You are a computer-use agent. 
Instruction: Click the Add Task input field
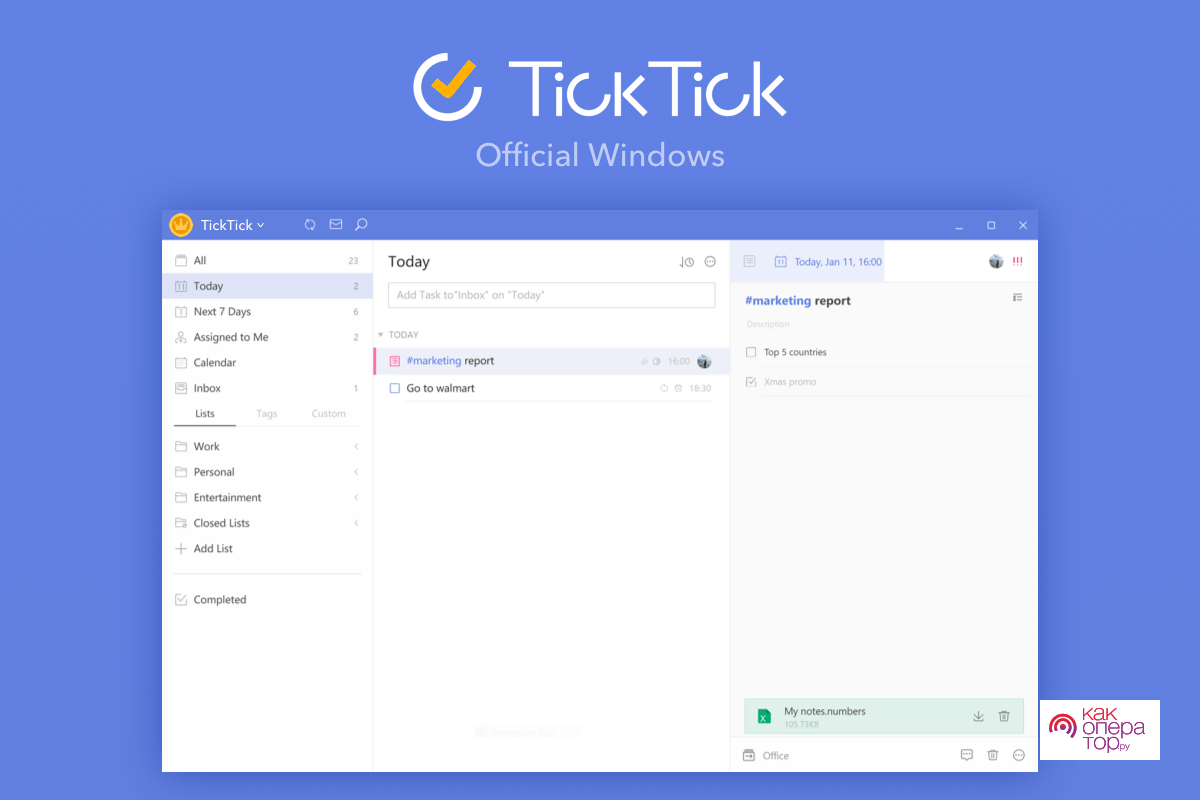551,295
